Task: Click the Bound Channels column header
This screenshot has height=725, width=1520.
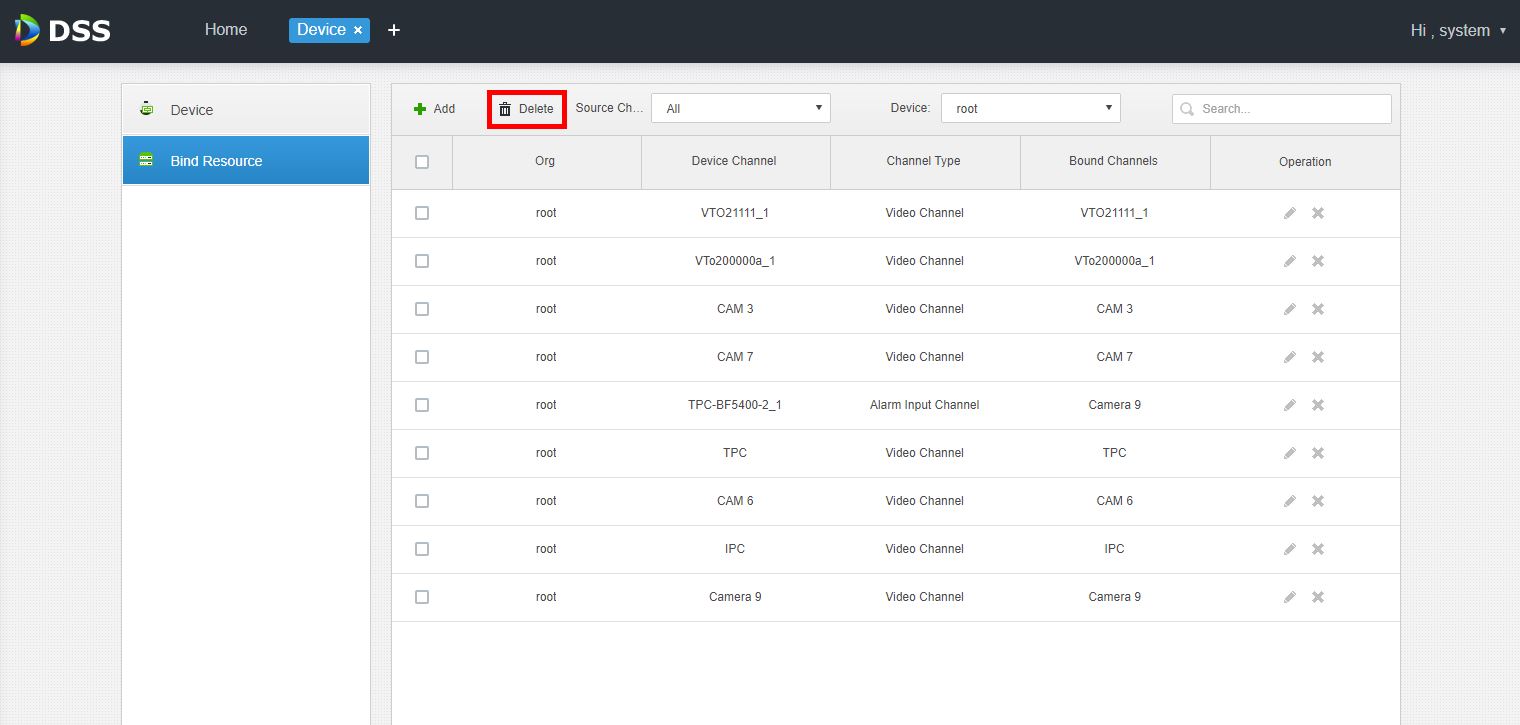Action: point(1113,161)
